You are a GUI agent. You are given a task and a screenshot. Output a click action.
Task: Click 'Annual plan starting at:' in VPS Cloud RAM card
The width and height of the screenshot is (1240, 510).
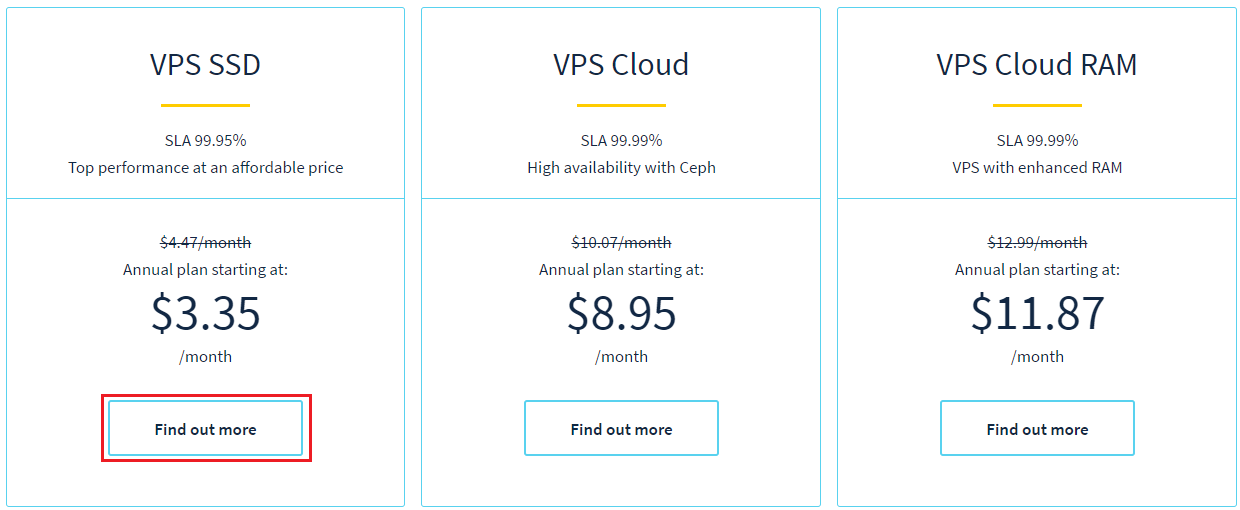pos(1037,270)
